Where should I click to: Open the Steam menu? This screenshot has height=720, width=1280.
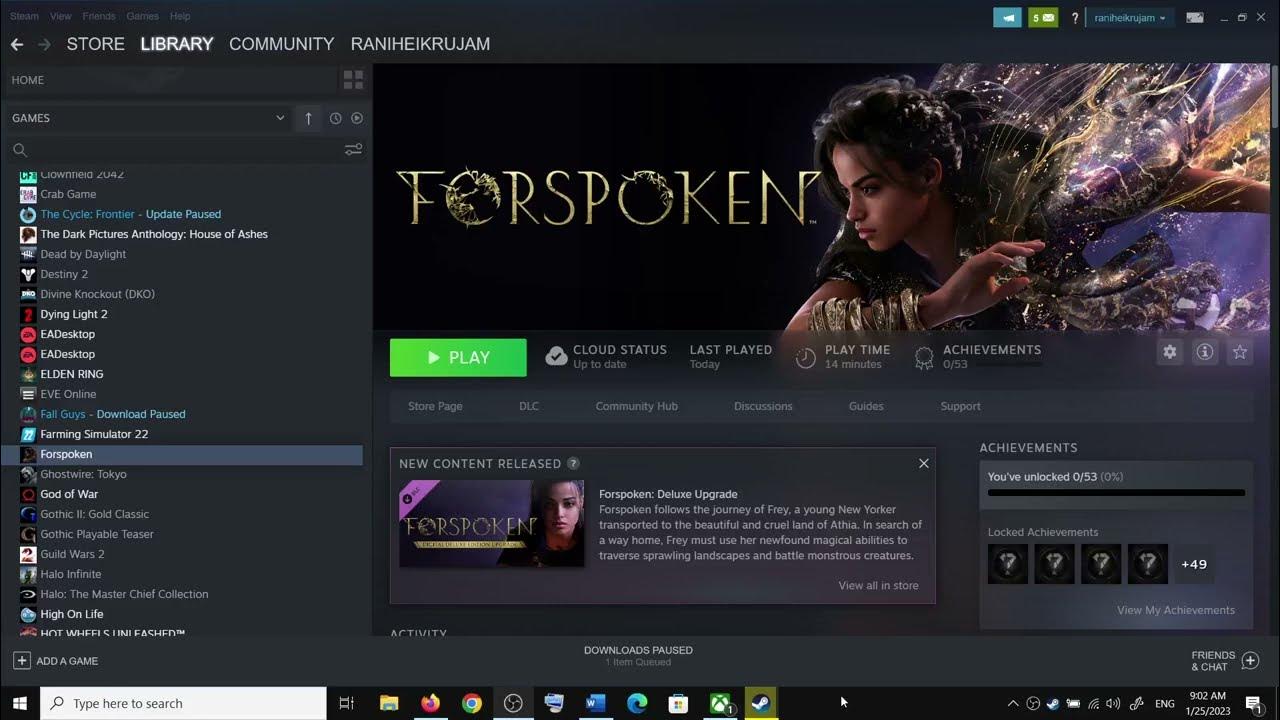[x=24, y=17]
